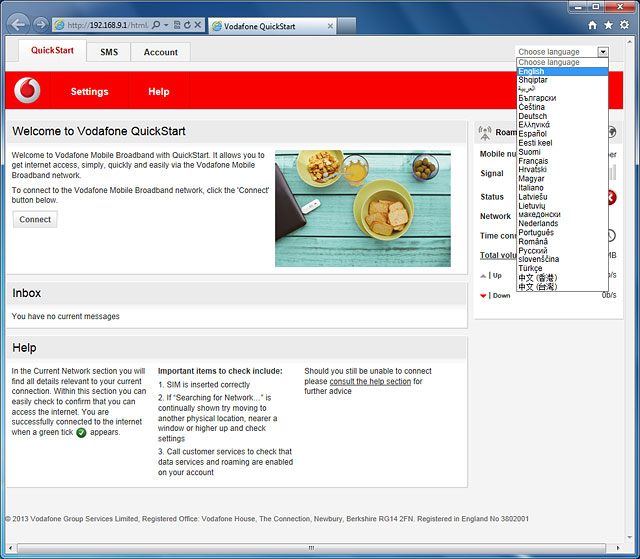
Task: Click the Total volume link
Action: pyautogui.click(x=498, y=255)
